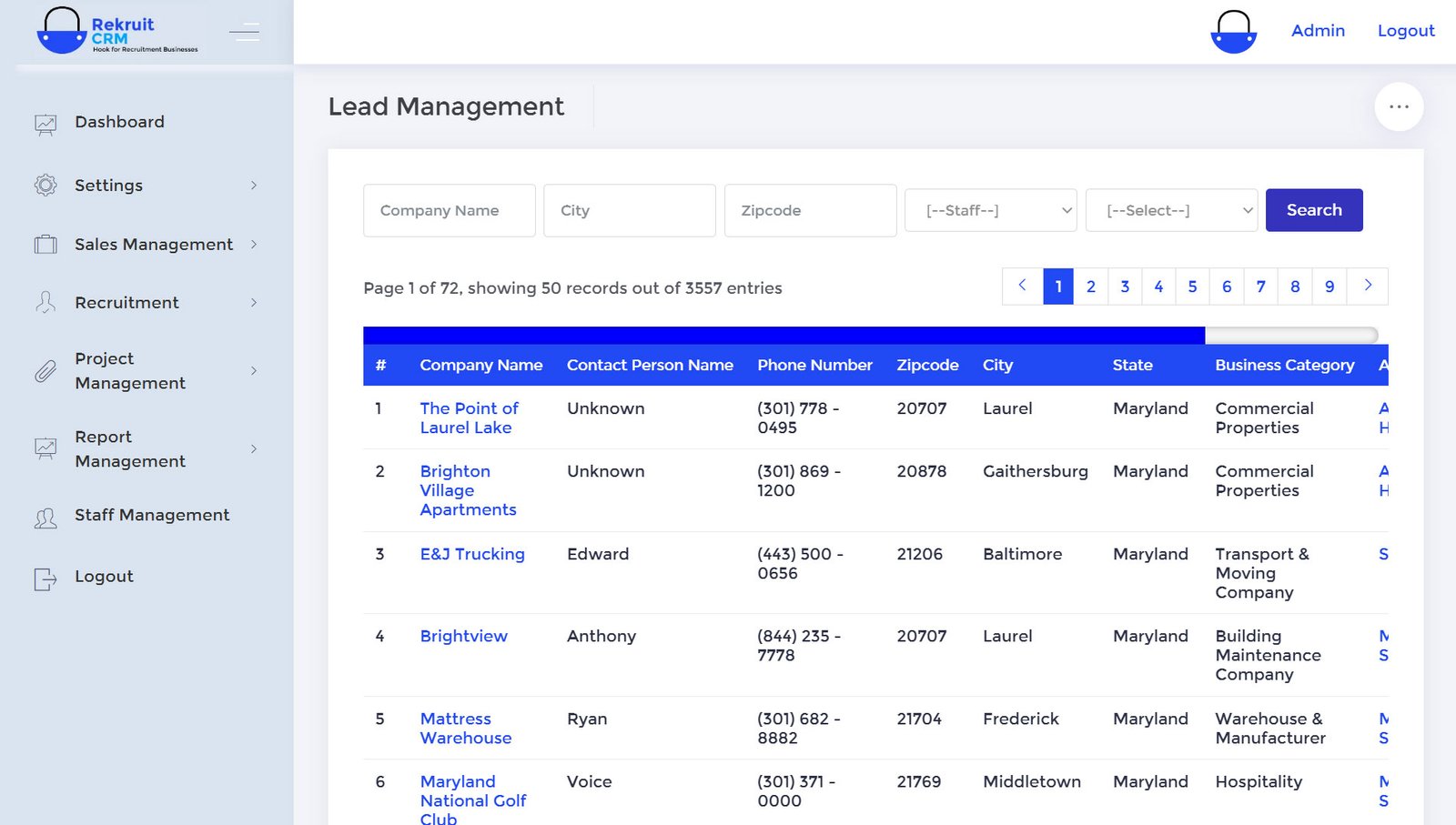Expand the Settings submenu chevron
Viewport: 1456px width, 825px height.
[x=254, y=186]
